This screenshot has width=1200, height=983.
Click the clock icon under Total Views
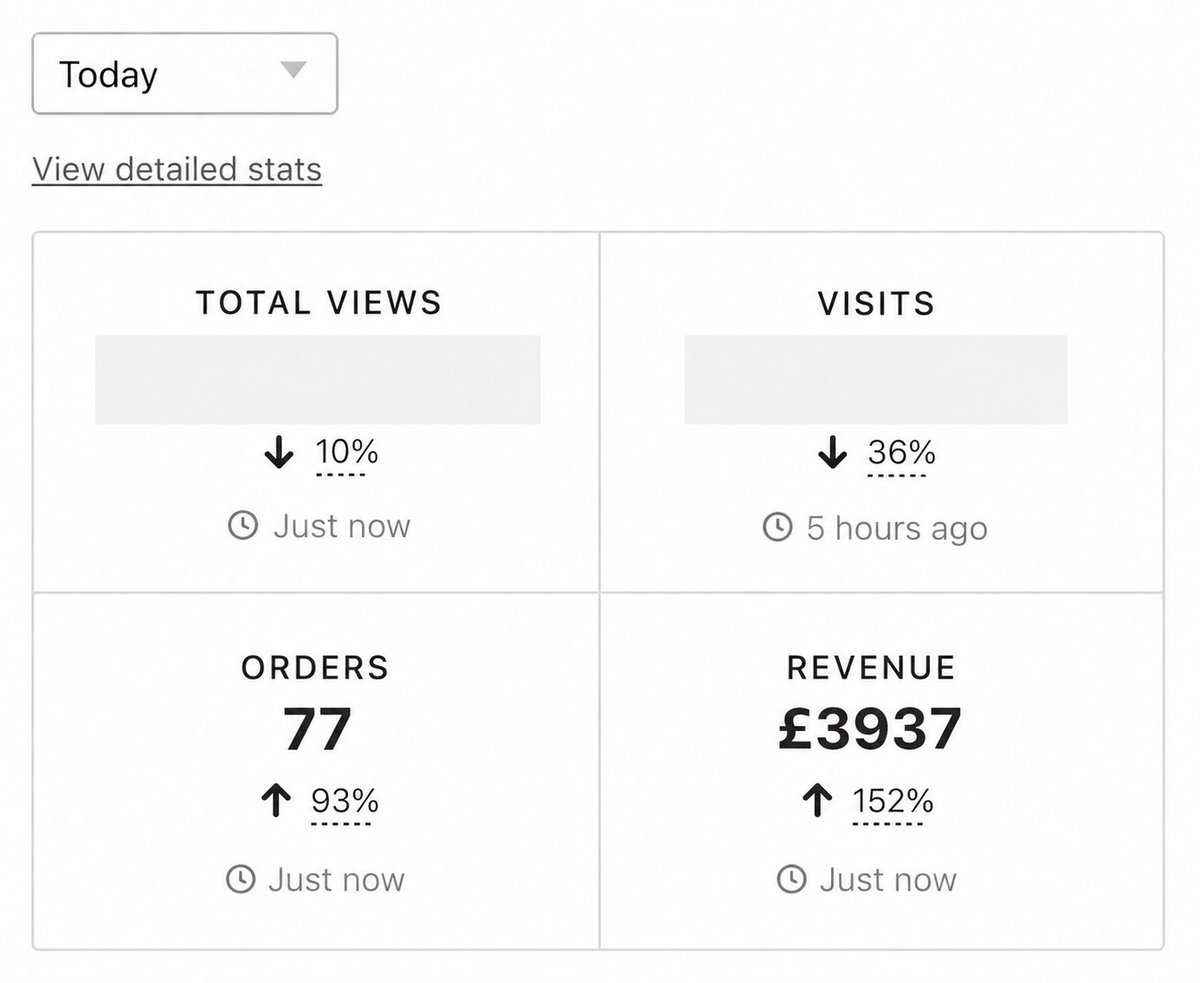click(x=243, y=526)
